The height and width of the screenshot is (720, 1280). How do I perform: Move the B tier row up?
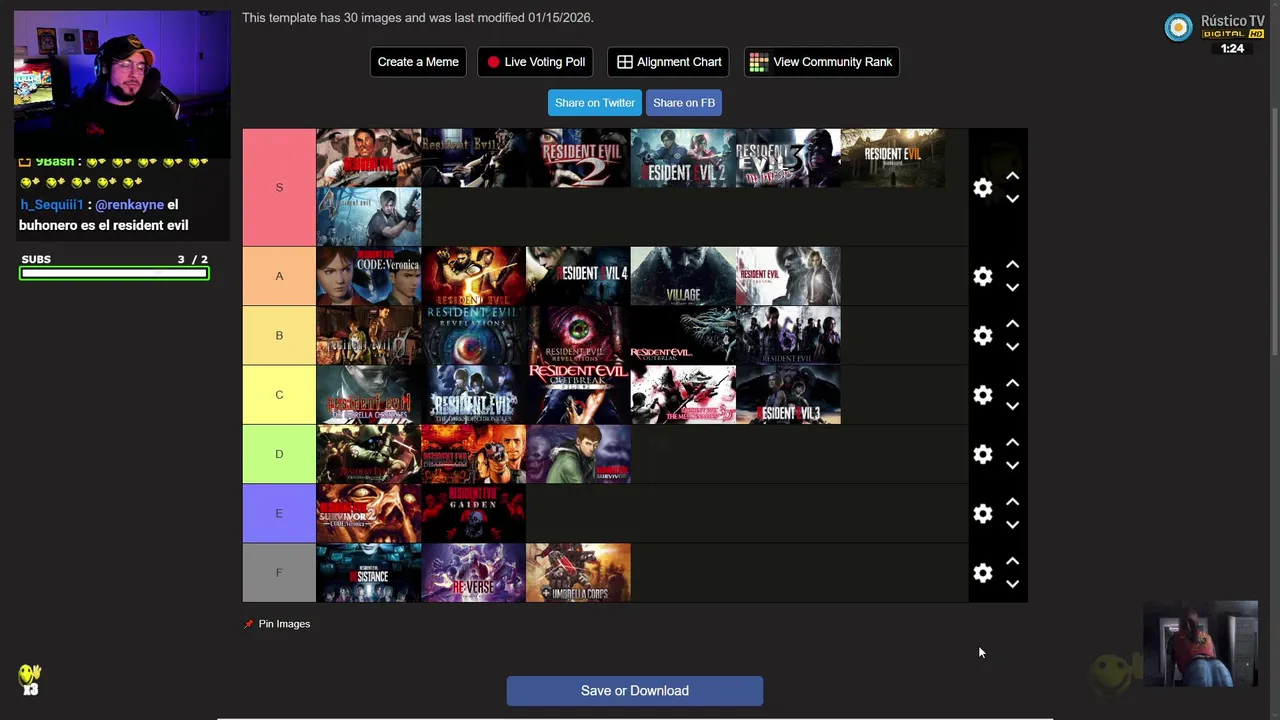pyautogui.click(x=1012, y=324)
